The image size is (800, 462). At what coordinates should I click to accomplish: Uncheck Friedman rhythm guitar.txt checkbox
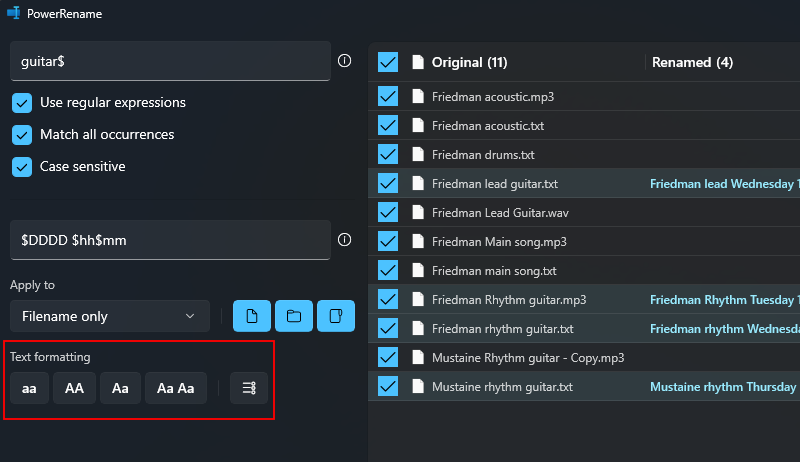[388, 328]
